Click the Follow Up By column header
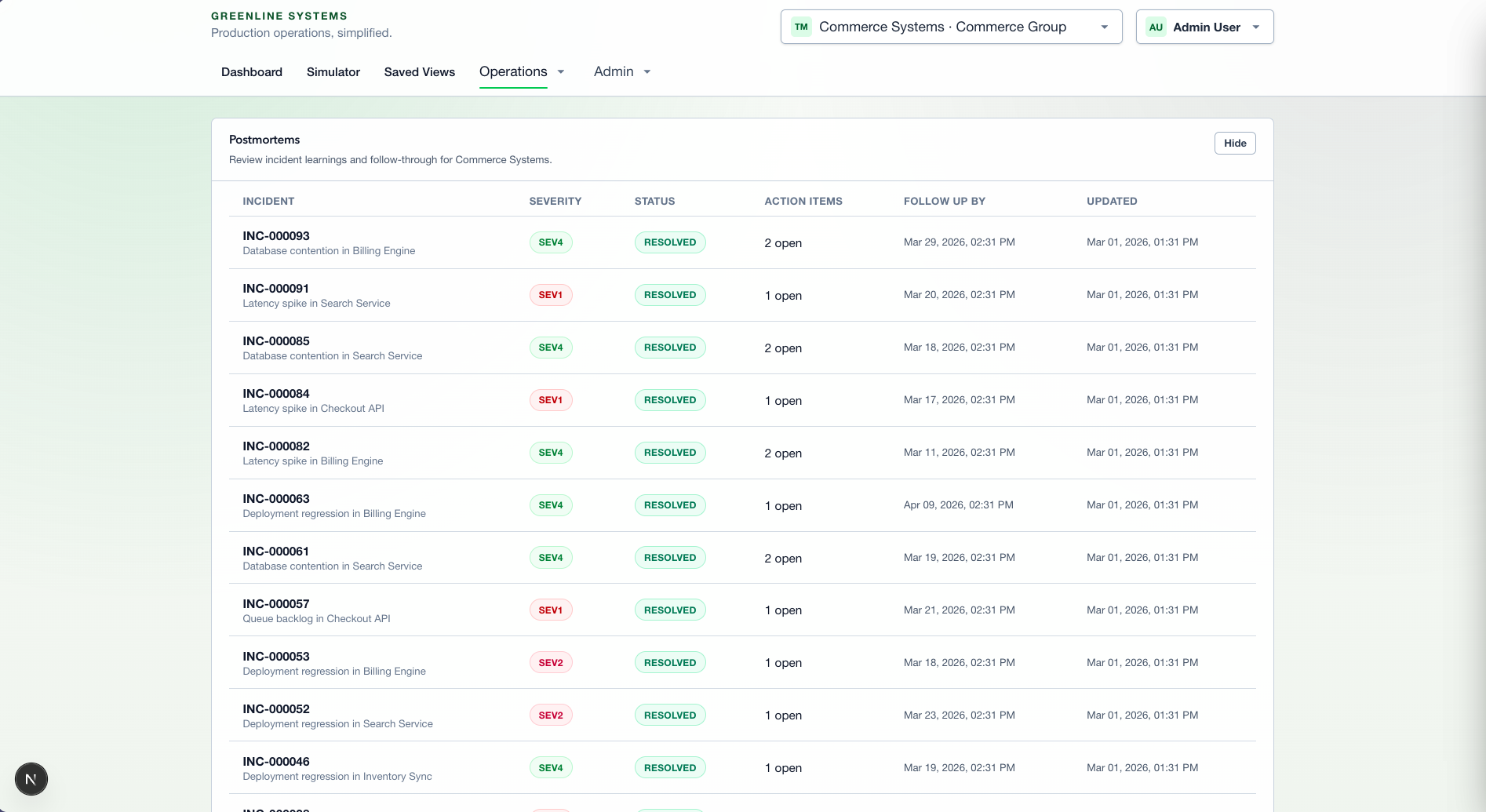 944,201
